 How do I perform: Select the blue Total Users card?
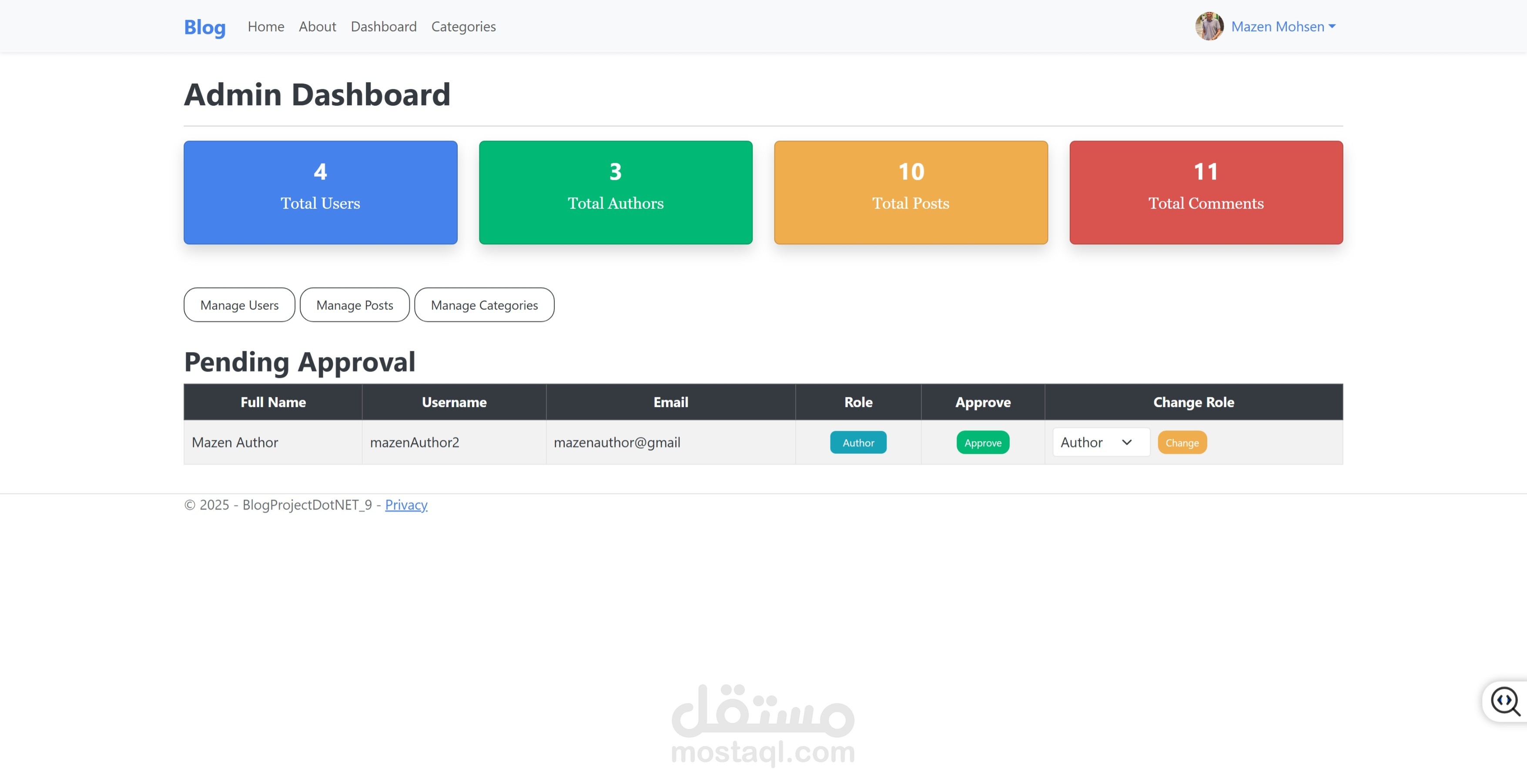click(320, 192)
